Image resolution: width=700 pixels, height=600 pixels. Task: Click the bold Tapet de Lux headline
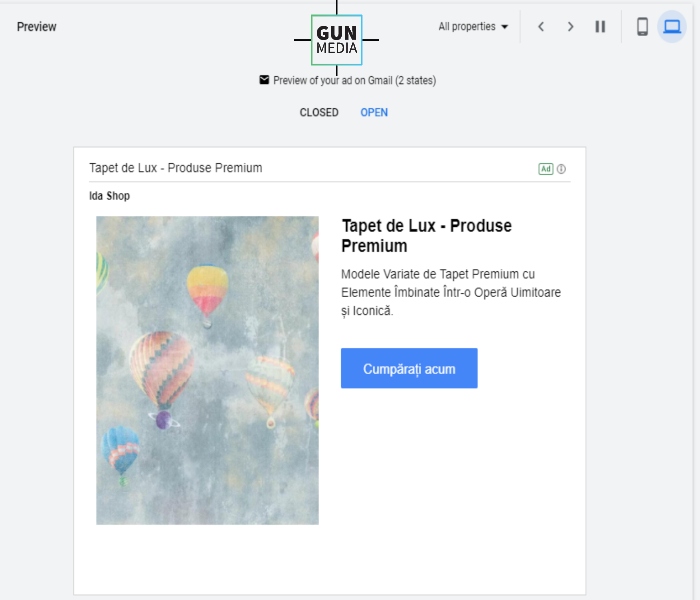click(426, 236)
